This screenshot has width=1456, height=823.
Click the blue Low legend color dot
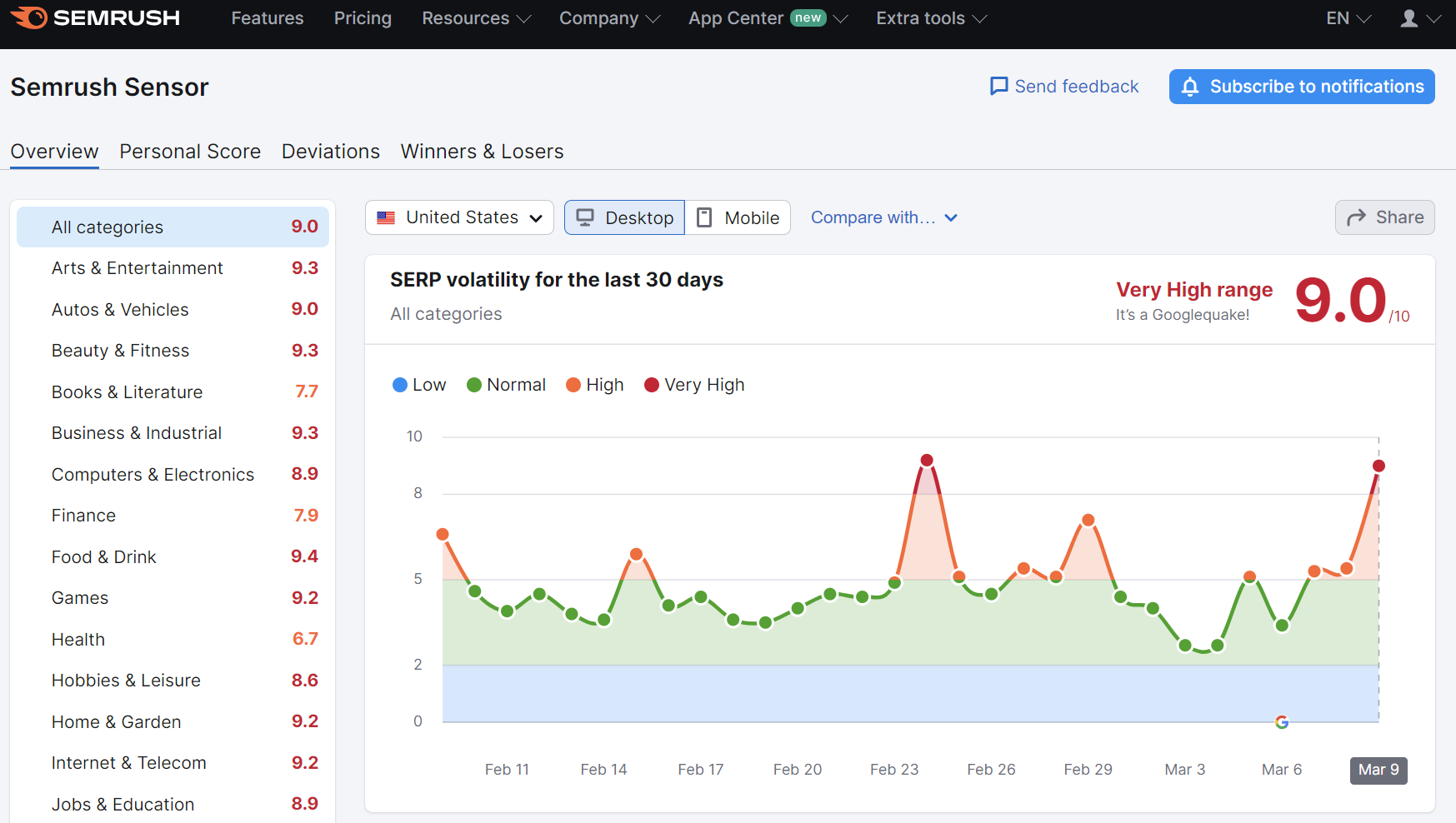[400, 385]
